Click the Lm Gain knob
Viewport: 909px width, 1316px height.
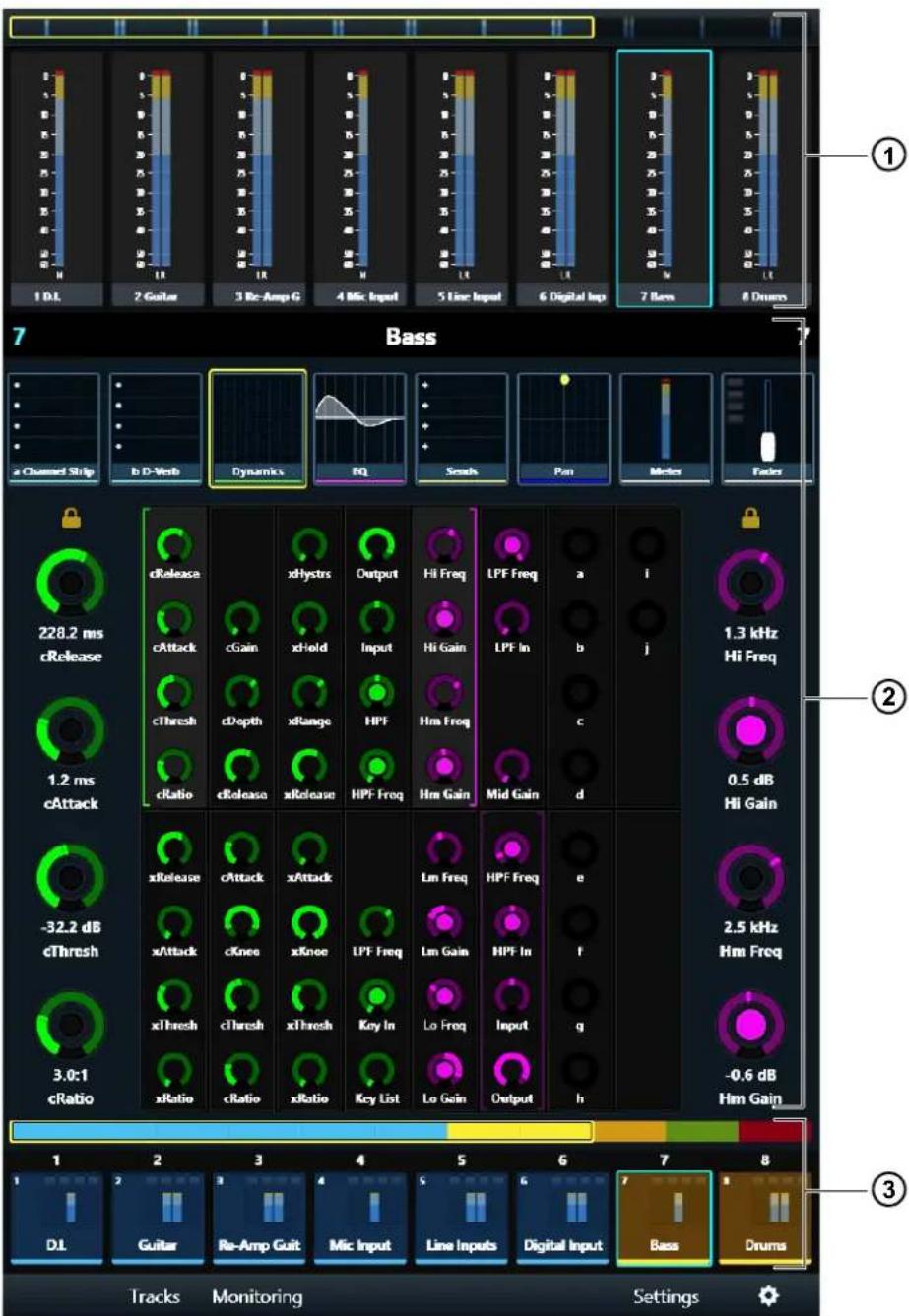click(x=443, y=922)
